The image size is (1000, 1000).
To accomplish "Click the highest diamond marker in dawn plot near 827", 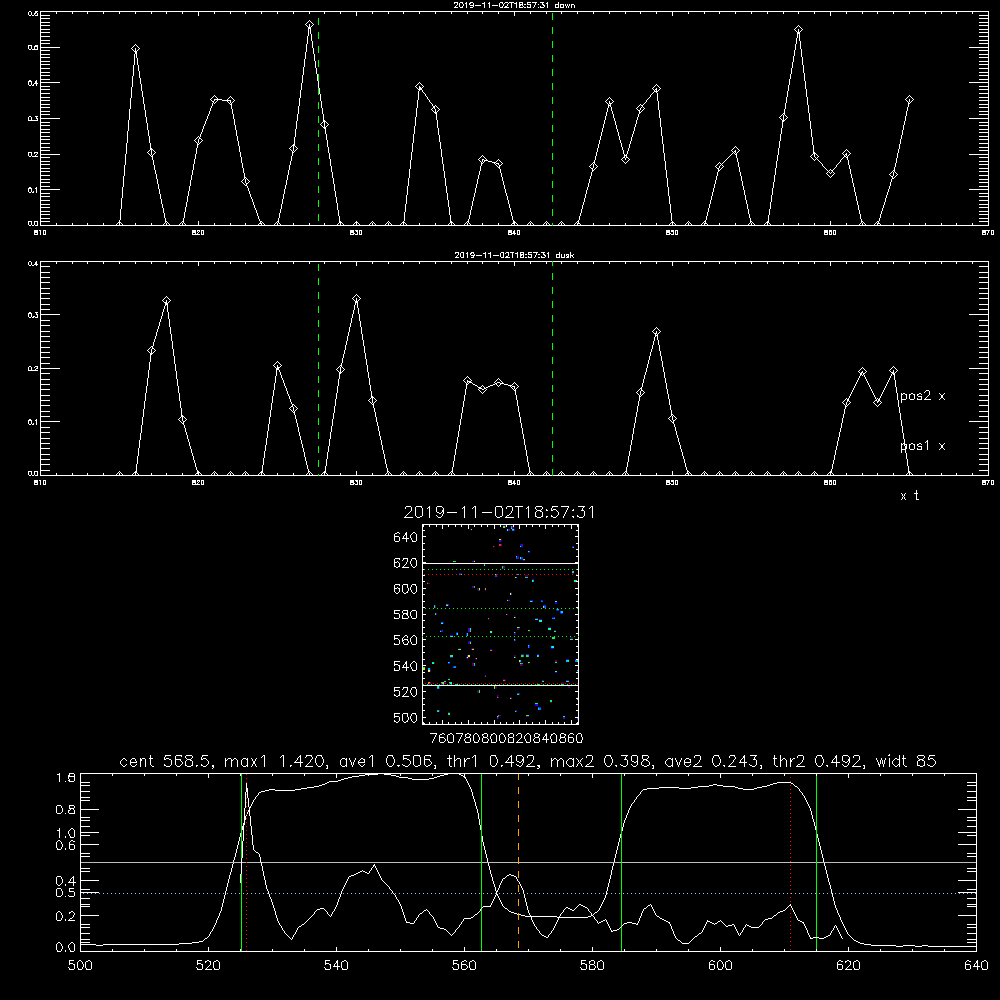I will pyautogui.click(x=309, y=24).
